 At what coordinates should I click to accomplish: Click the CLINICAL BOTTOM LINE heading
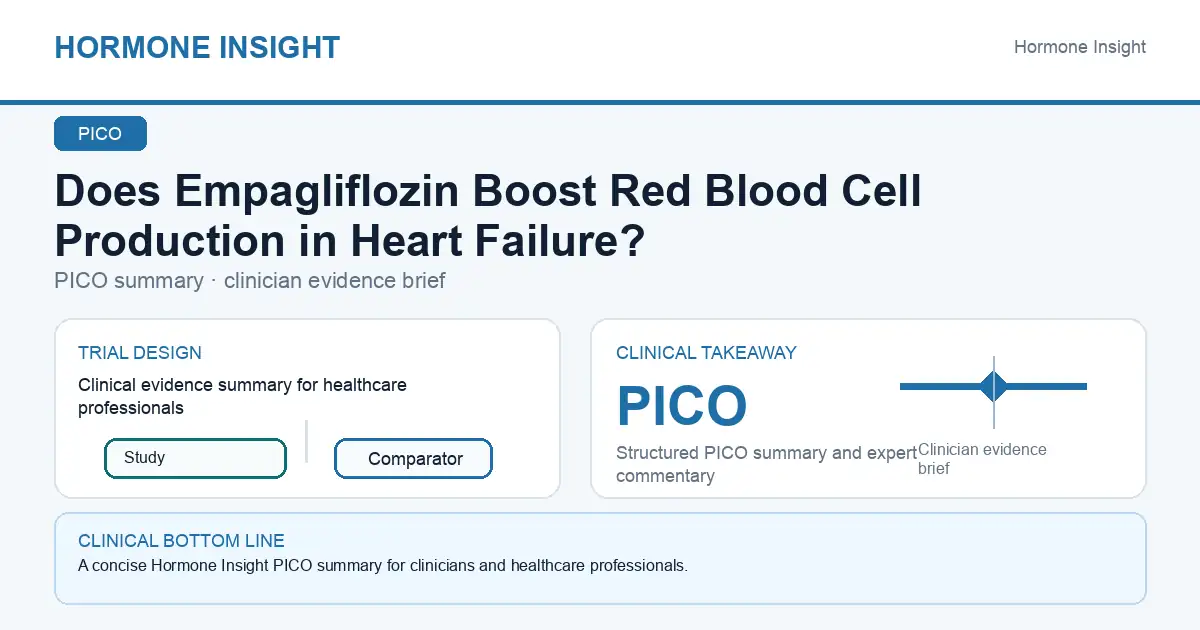pyautogui.click(x=181, y=541)
